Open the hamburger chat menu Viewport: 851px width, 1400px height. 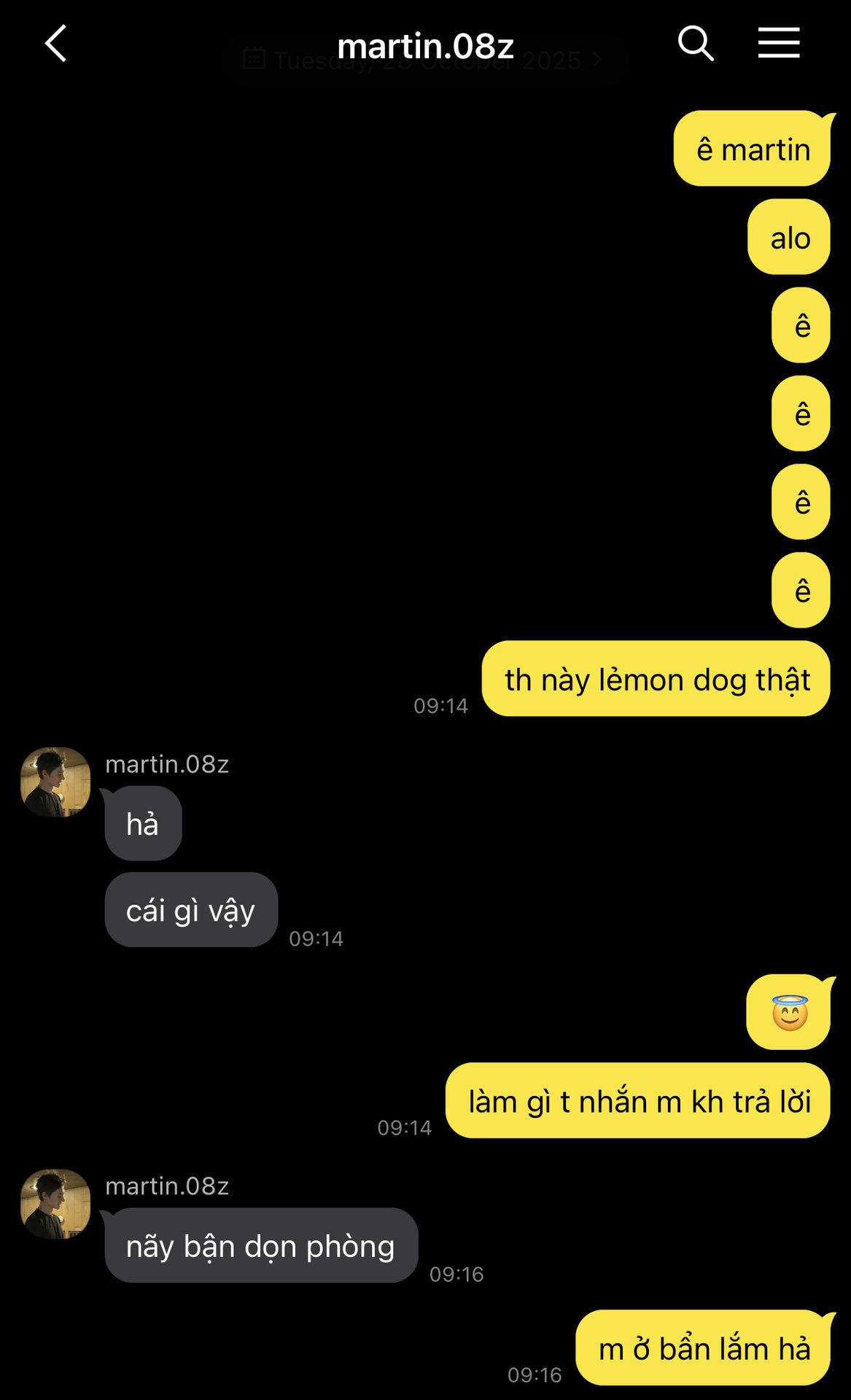tap(779, 43)
